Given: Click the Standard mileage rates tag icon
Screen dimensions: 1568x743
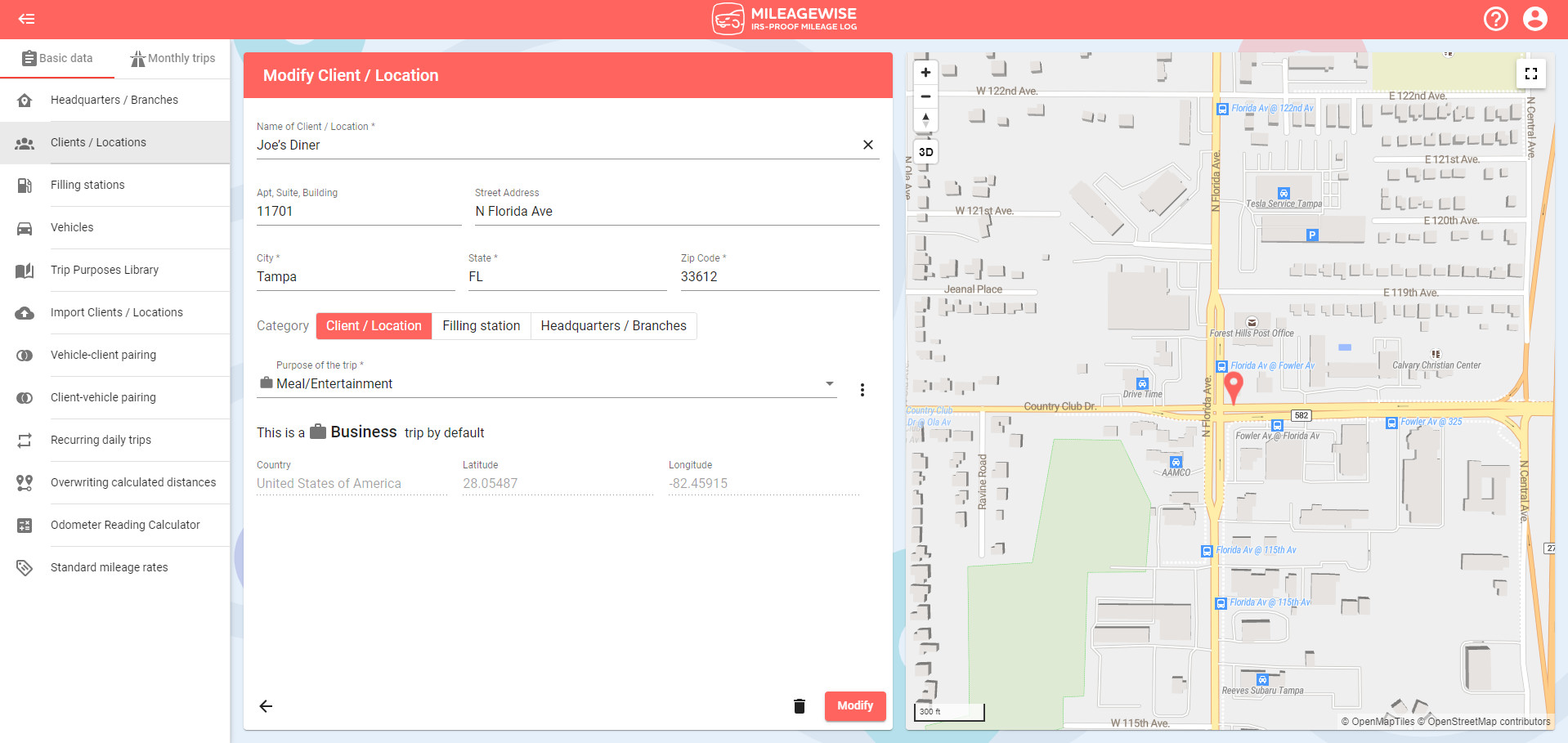Looking at the screenshot, I should pos(25,568).
